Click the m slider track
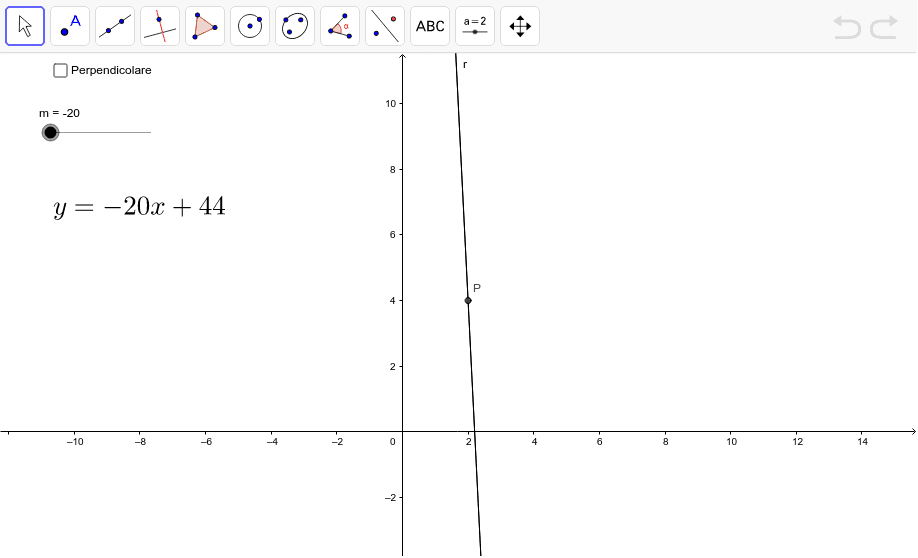Viewport: 918px width, 558px height. (101, 133)
